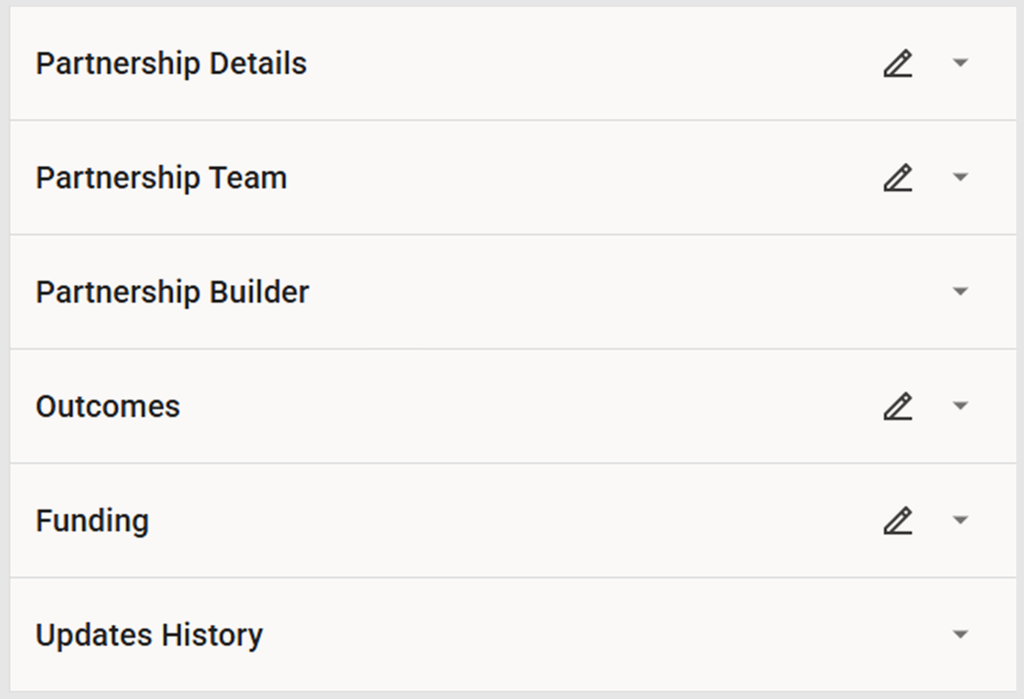Expand the Partnership Details section arrow
This screenshot has width=1024, height=699.
pos(960,63)
